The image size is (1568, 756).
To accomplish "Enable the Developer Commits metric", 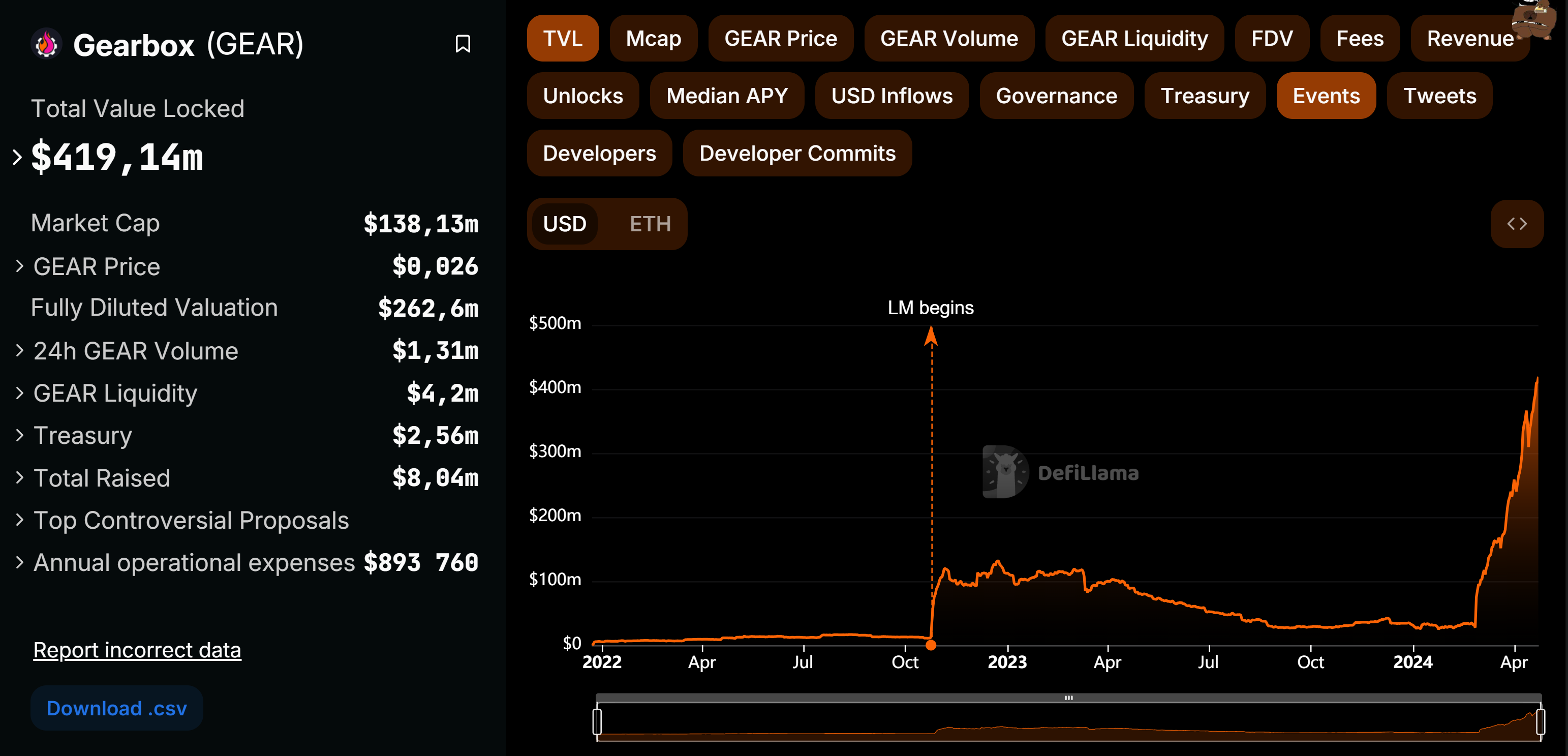I will click(x=797, y=154).
